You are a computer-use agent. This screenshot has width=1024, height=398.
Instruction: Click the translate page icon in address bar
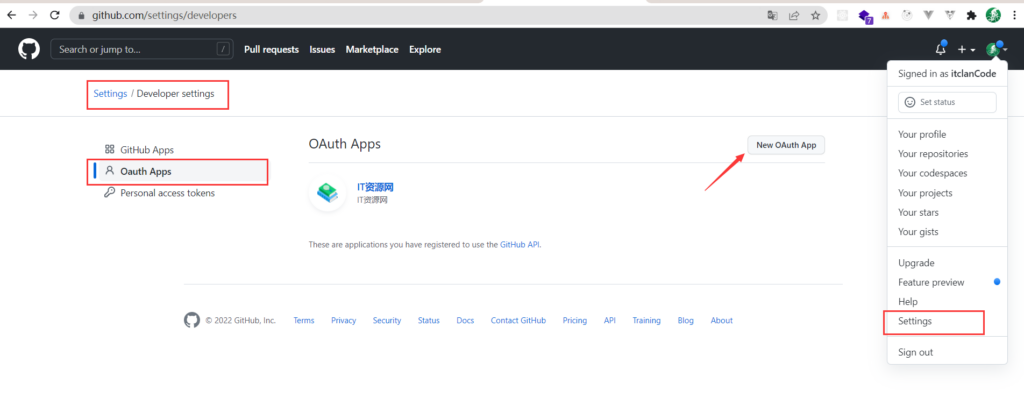tap(773, 15)
